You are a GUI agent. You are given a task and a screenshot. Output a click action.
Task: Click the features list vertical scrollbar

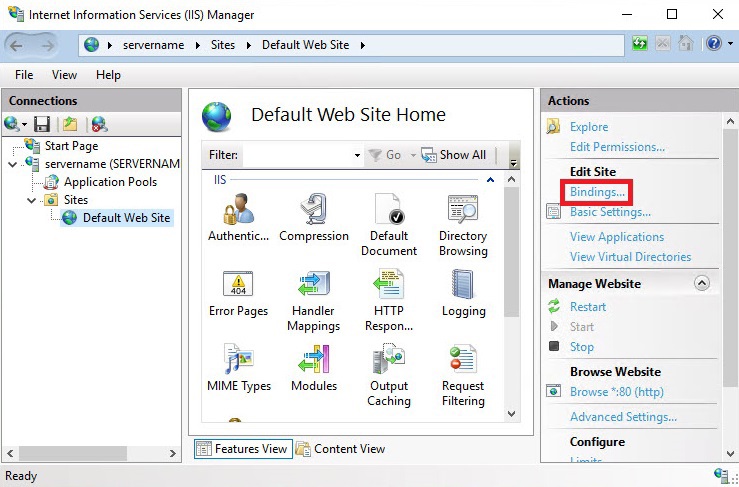[x=511, y=252]
